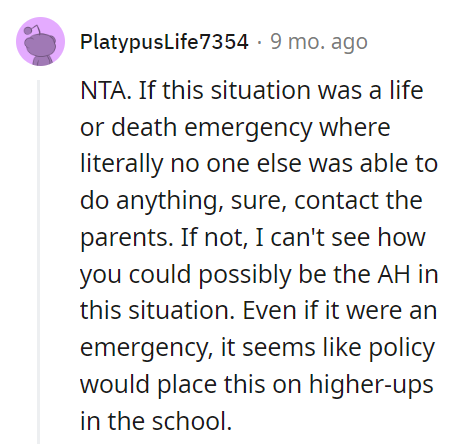Open the '9 mo. ago' timestamp permalink
Viewport: 455px width, 444px height.
coord(319,42)
